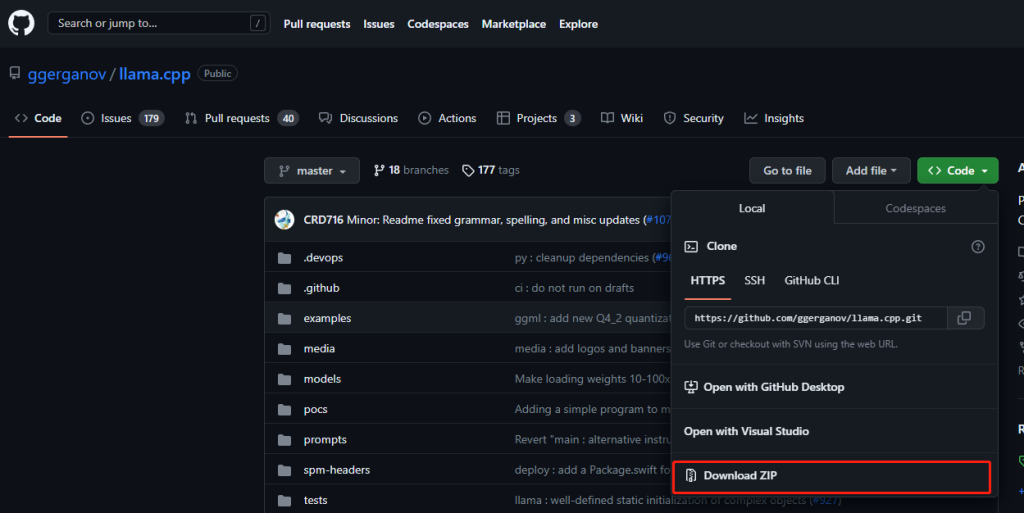Click the pocs folder icon
1024x513 pixels.
[x=284, y=409]
